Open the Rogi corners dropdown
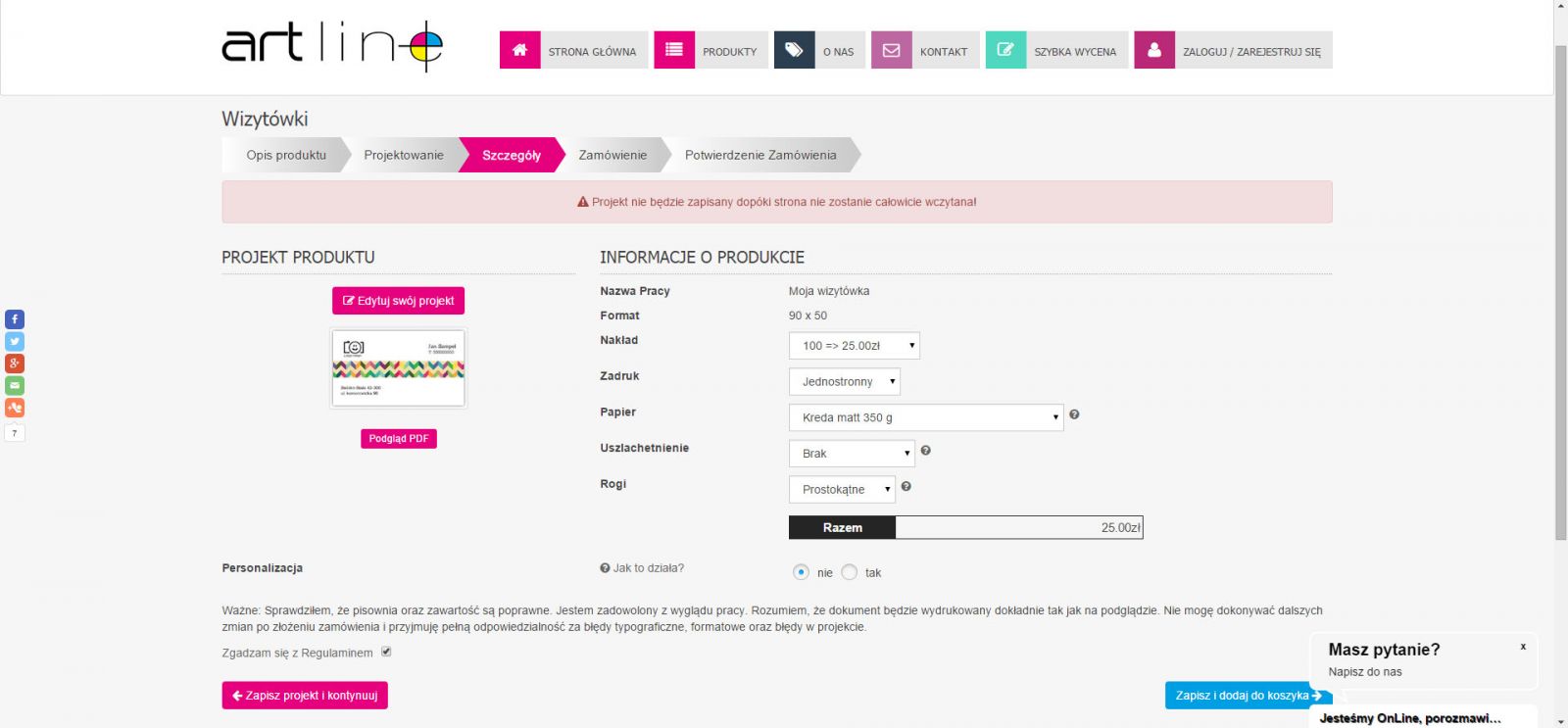The width and height of the screenshot is (1568, 728). [x=842, y=489]
